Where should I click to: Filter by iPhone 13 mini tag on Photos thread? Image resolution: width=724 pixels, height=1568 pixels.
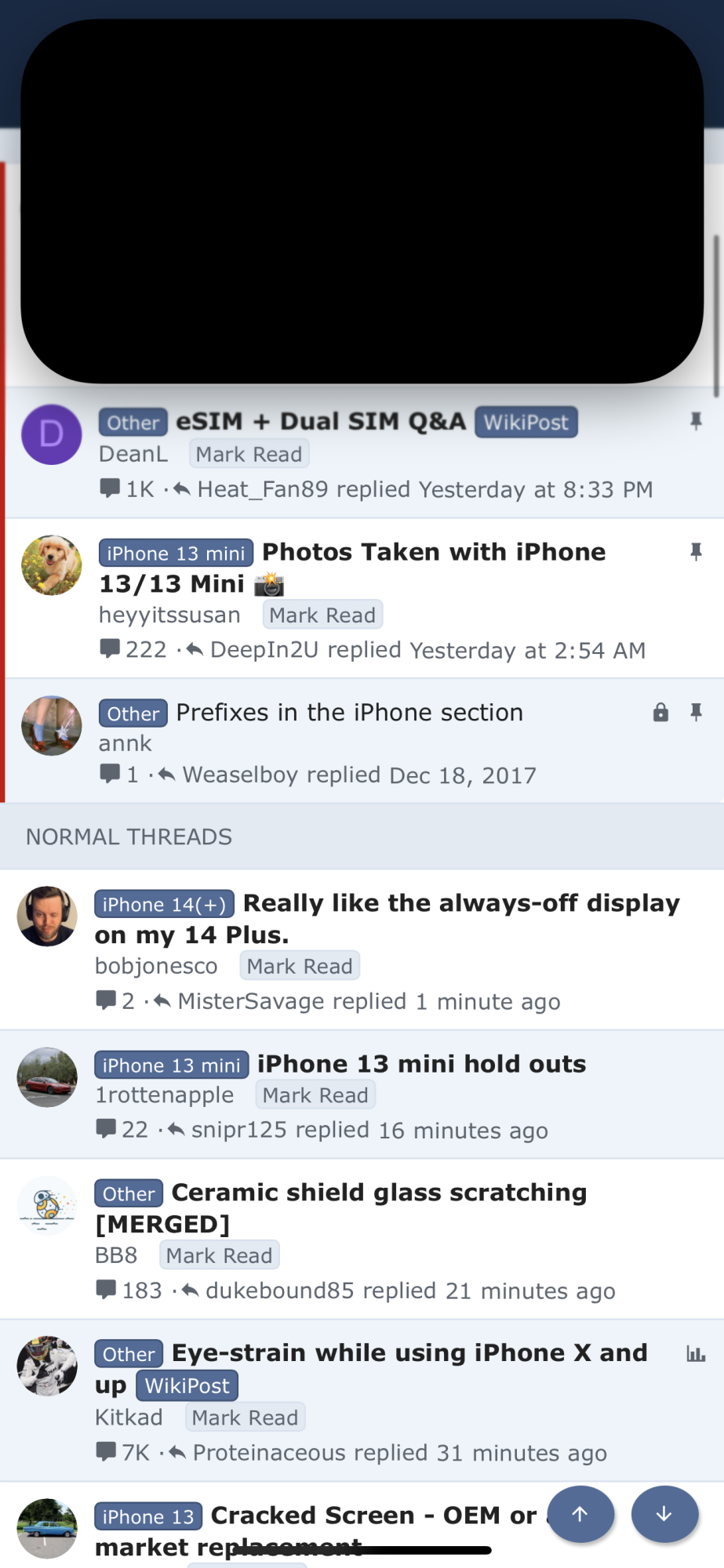point(176,553)
